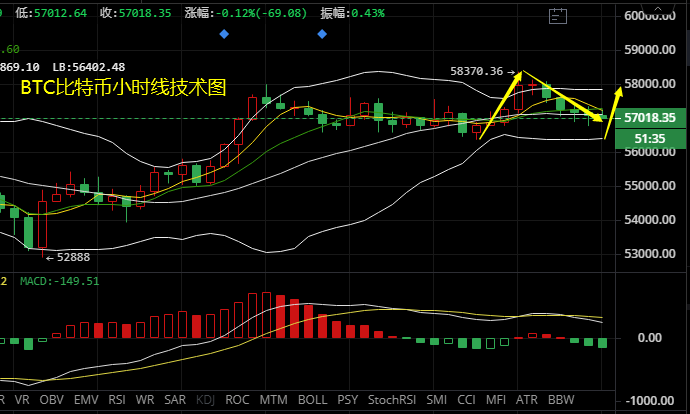Show the PSY indicator
The image size is (690, 414).
[347, 399]
